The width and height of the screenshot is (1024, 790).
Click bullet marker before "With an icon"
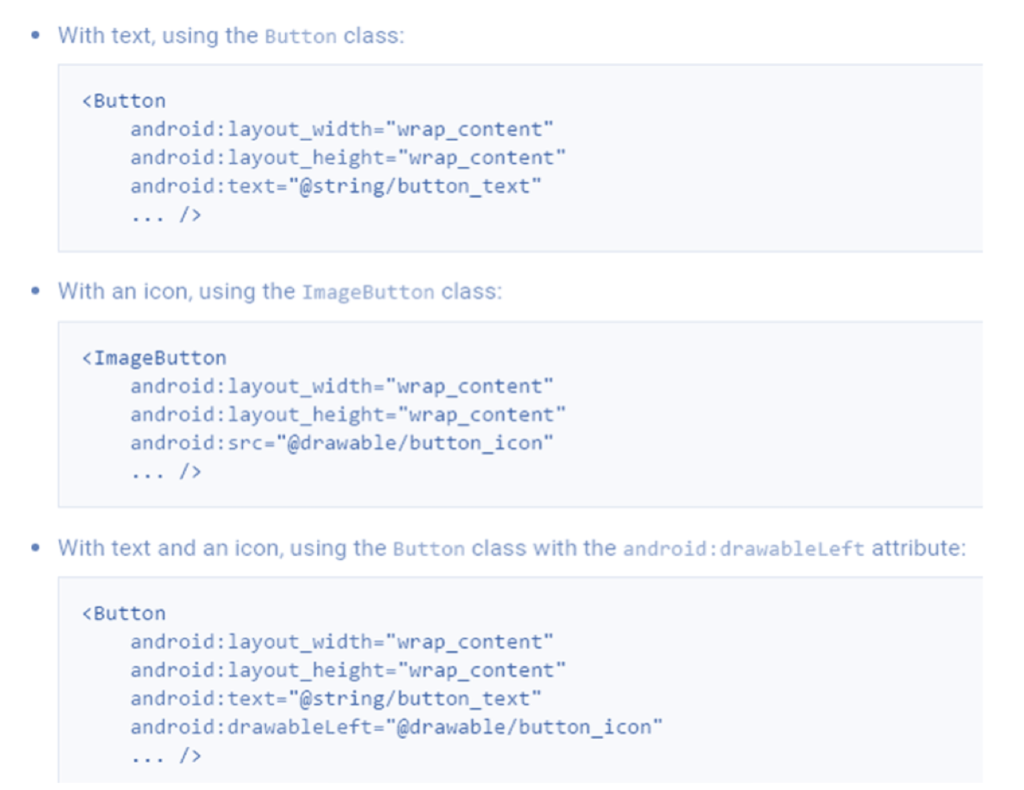[x=37, y=292]
